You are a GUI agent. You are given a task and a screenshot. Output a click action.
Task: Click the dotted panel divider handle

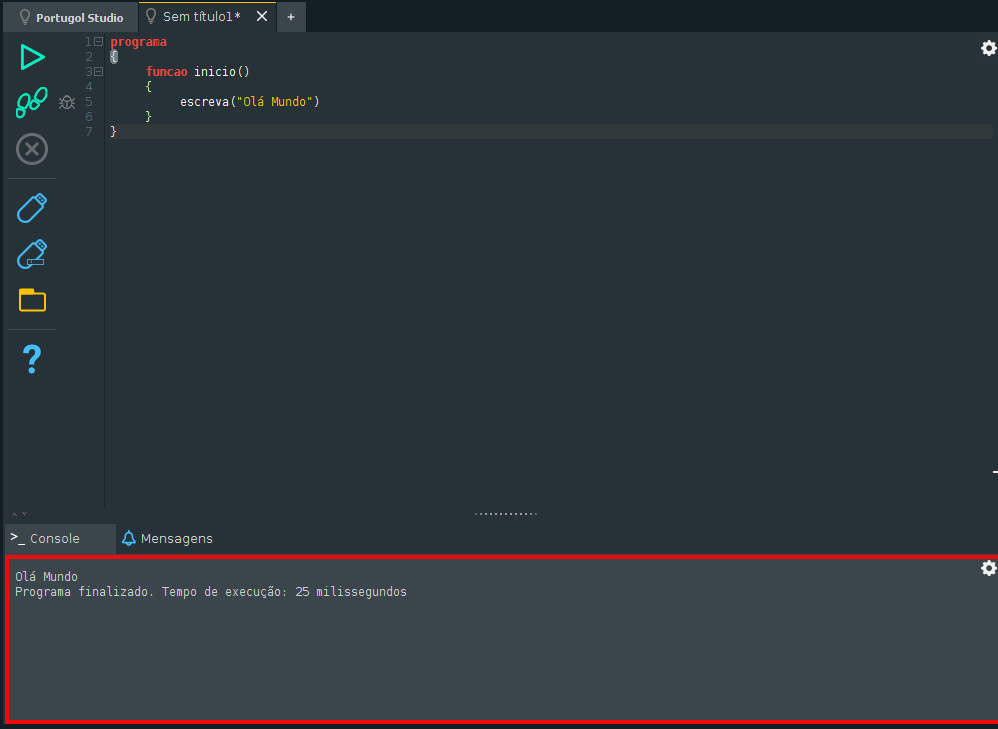[x=505, y=514]
